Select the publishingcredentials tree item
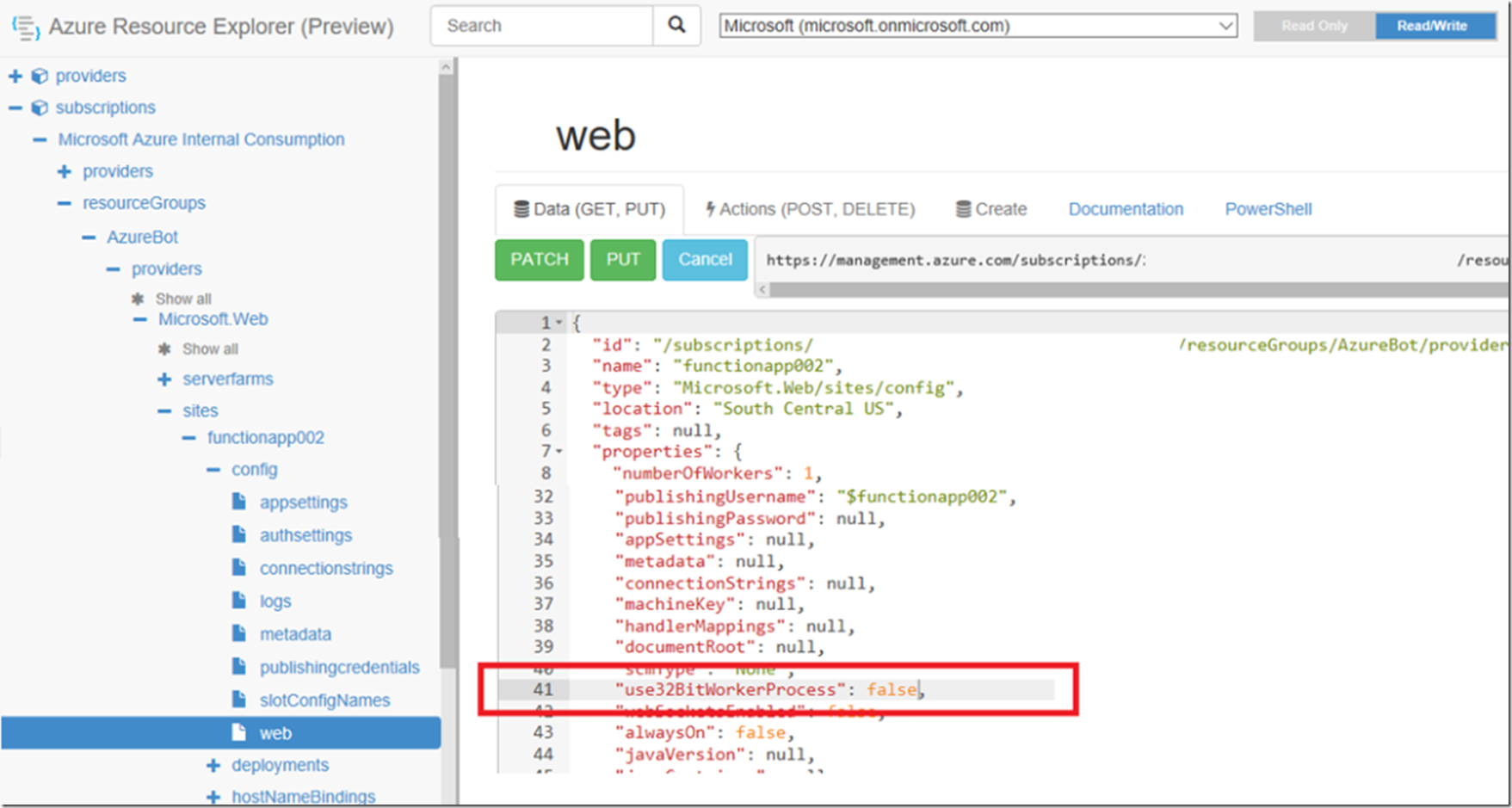The width and height of the screenshot is (1512, 808). [x=340, y=667]
